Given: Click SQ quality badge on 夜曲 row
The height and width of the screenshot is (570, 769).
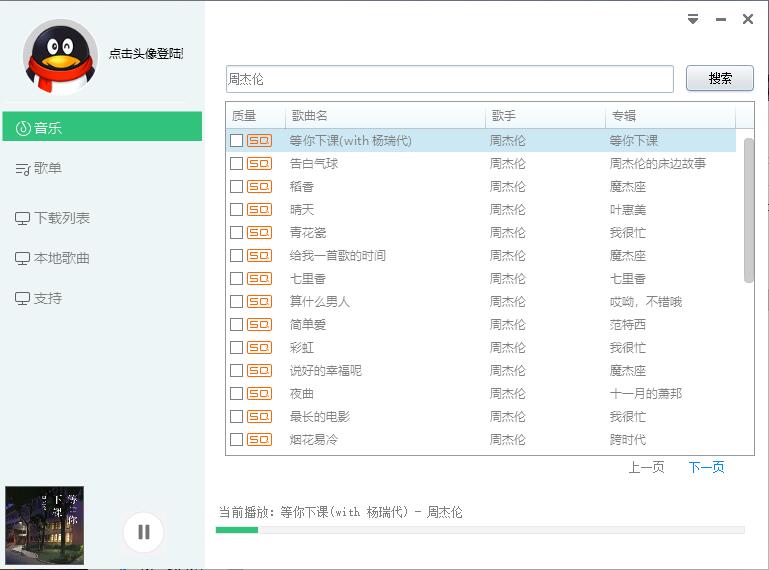Looking at the screenshot, I should (x=259, y=393).
